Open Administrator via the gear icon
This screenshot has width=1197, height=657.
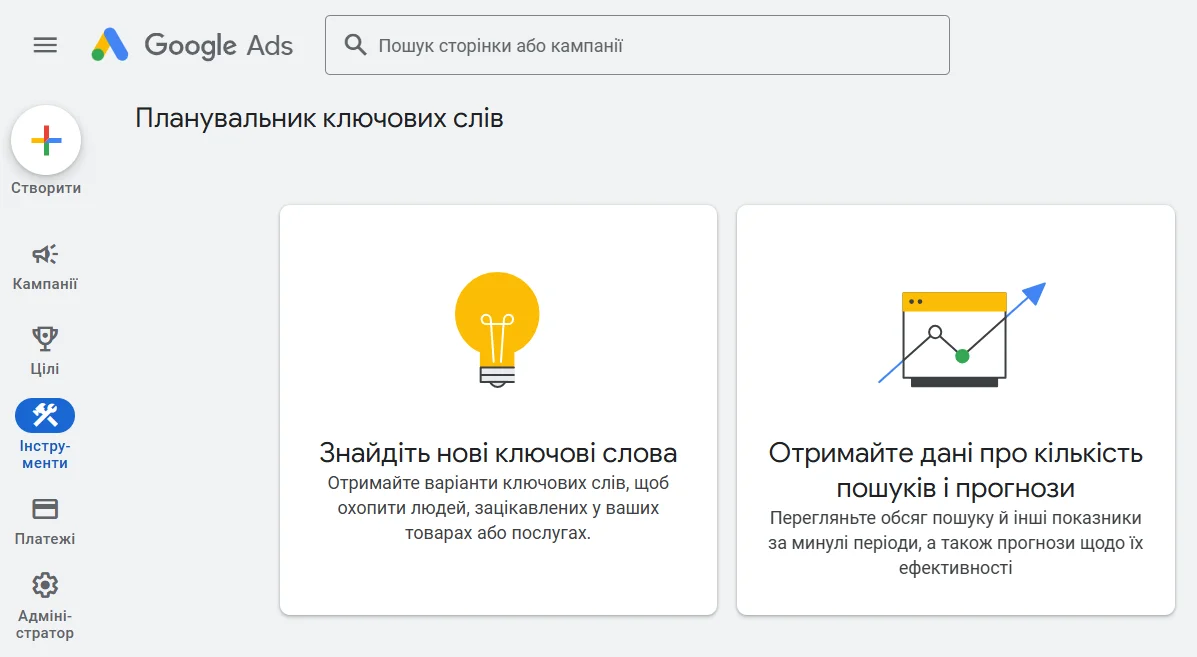coord(45,585)
